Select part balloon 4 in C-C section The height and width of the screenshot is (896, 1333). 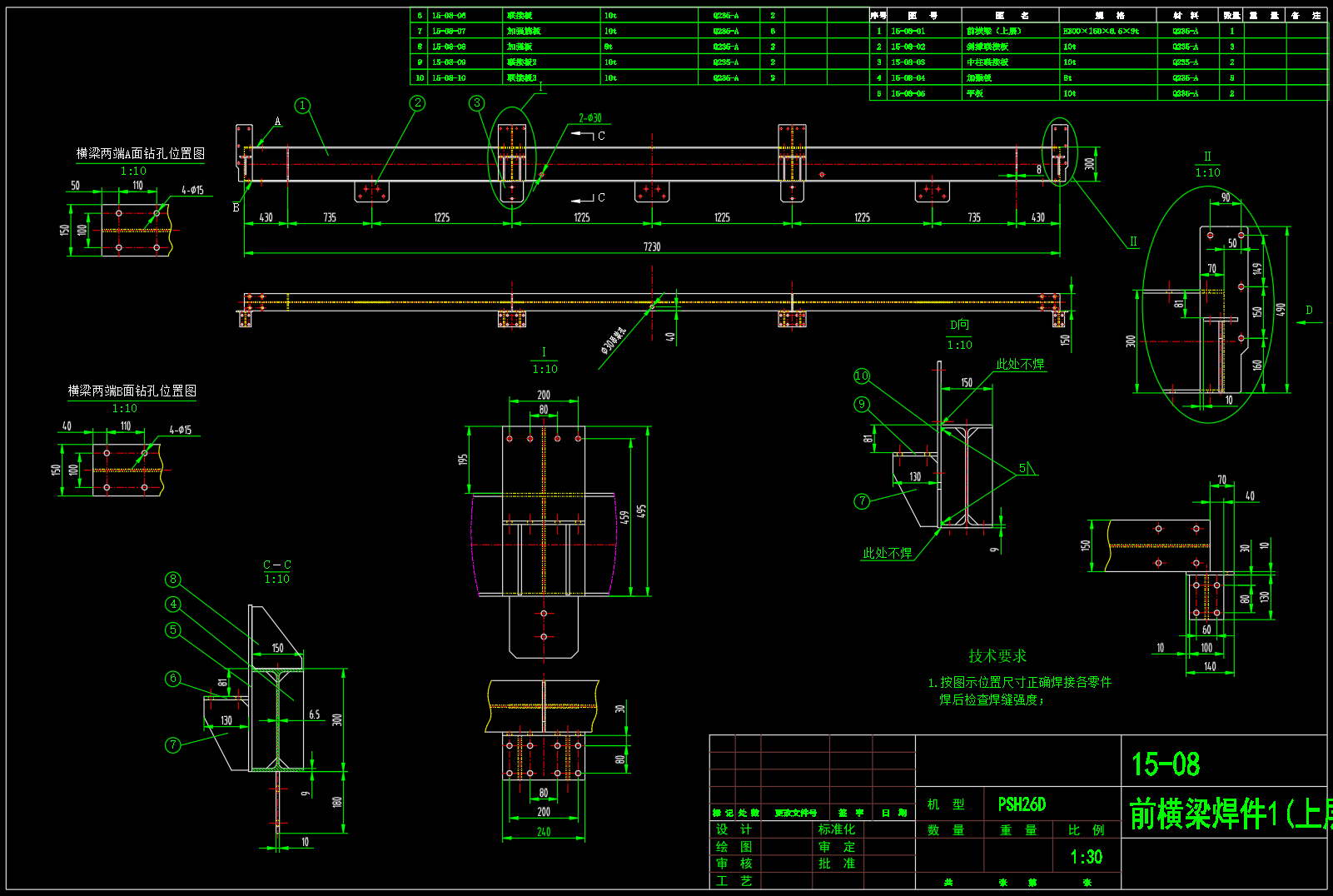pos(173,605)
